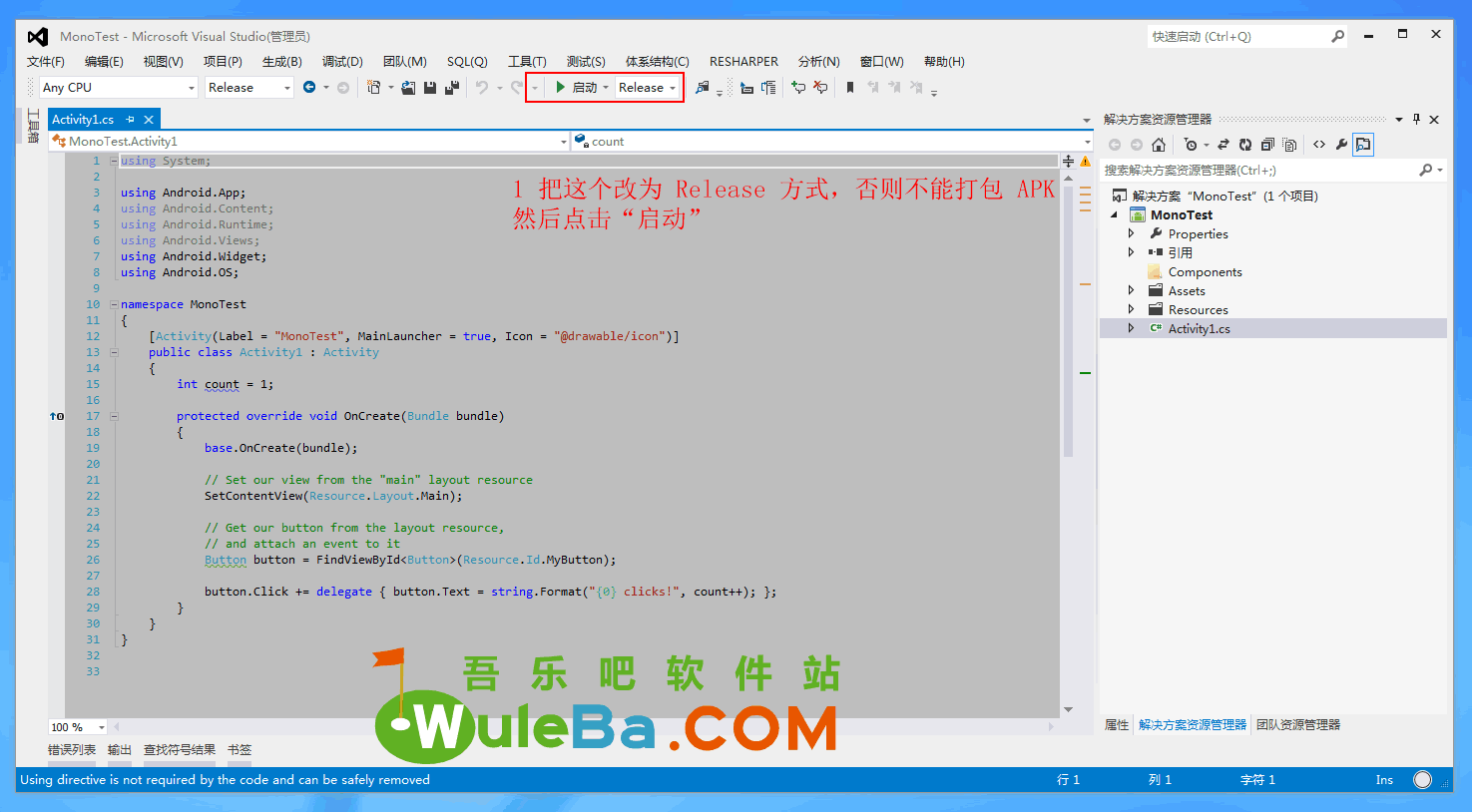1472x812 pixels.
Task: Collapse the MonoTest project node
Action: [1114, 214]
